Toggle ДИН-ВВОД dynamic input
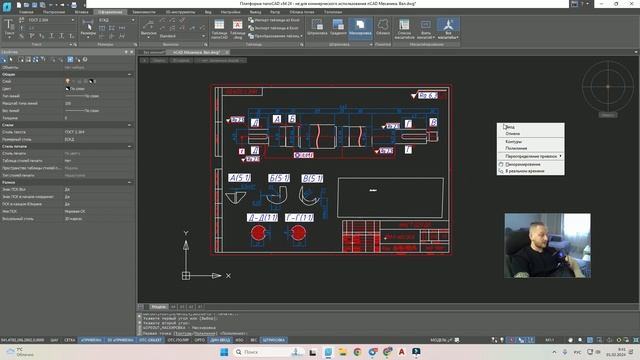The height and width of the screenshot is (360, 640). 220,340
